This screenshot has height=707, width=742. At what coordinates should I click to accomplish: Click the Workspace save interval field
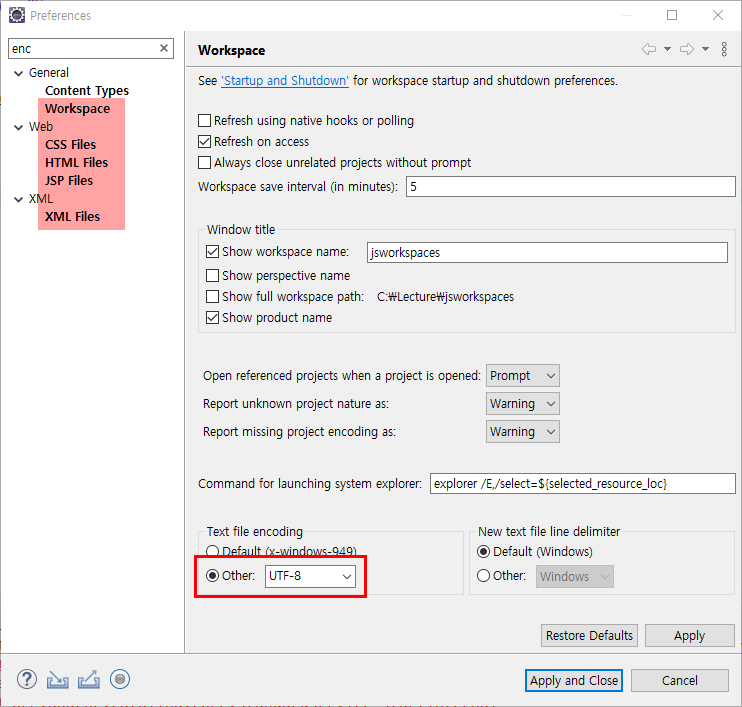(x=570, y=186)
